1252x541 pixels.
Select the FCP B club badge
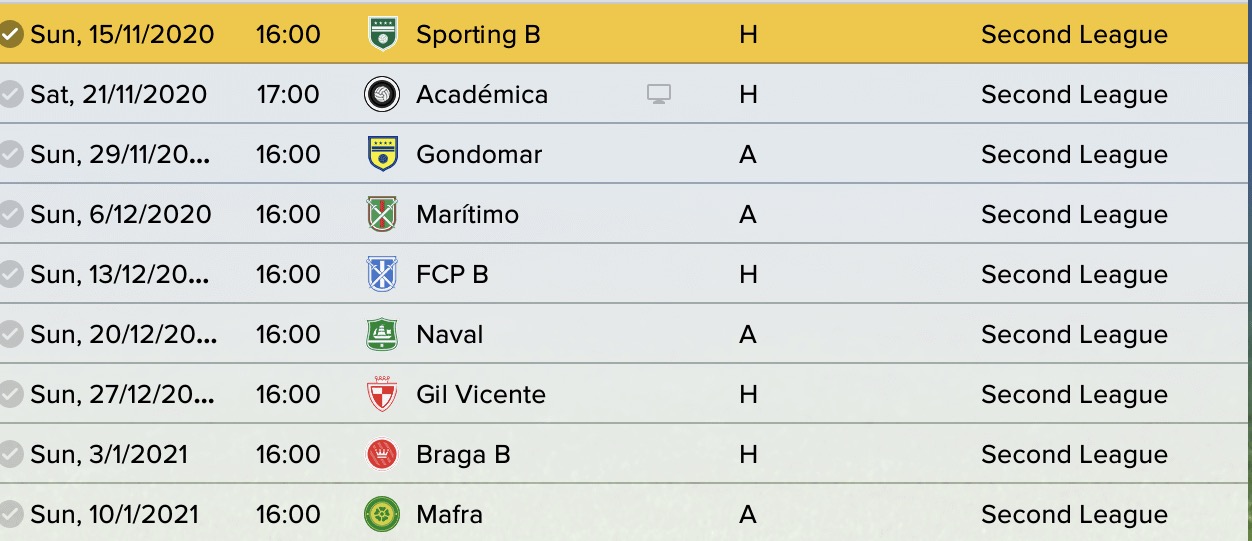point(382,275)
